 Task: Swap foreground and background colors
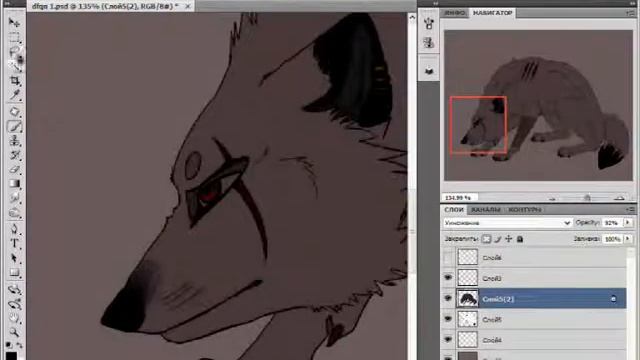19,345
